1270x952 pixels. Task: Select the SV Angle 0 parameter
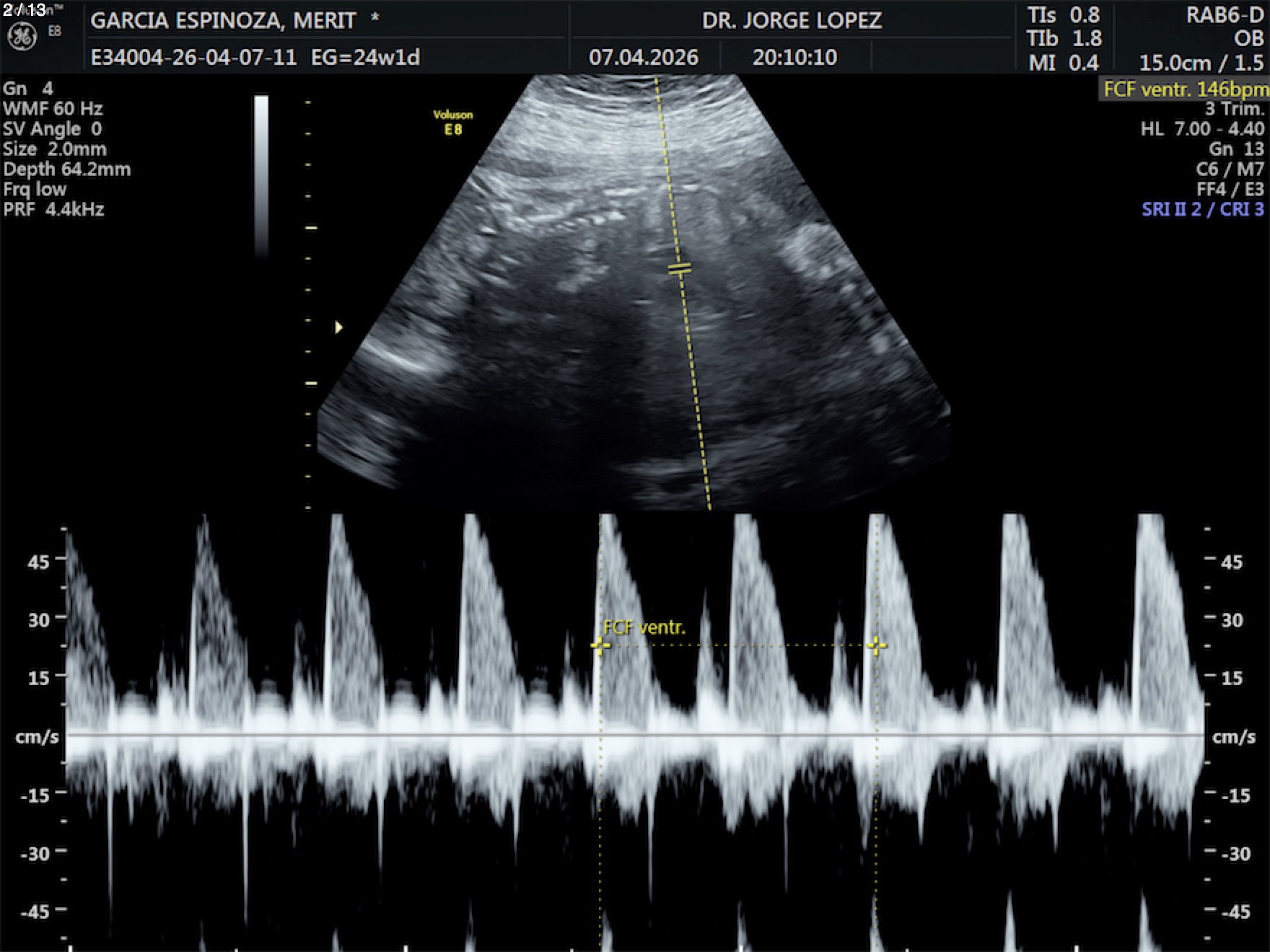[52, 129]
